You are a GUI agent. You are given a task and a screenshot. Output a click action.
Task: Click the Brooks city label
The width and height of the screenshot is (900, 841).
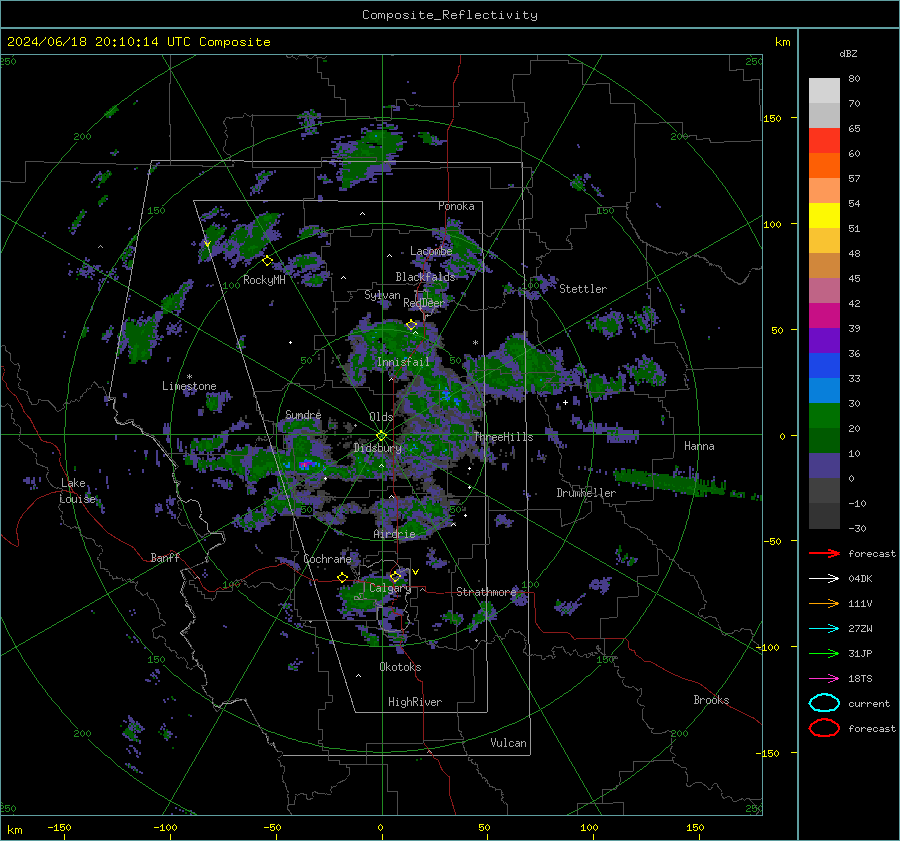click(711, 700)
